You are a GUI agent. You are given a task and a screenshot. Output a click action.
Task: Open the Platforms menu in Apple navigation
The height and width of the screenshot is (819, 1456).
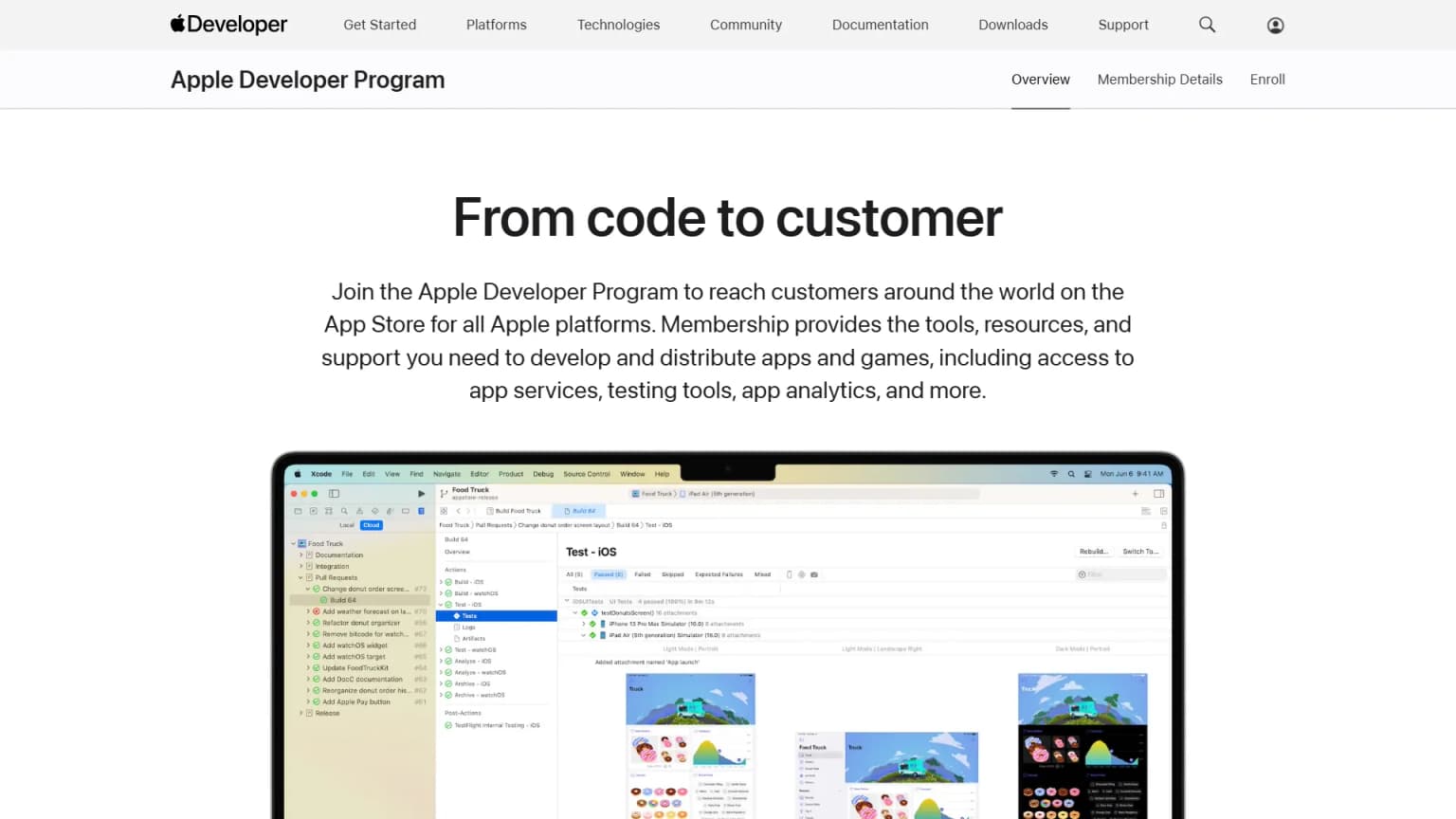click(496, 25)
